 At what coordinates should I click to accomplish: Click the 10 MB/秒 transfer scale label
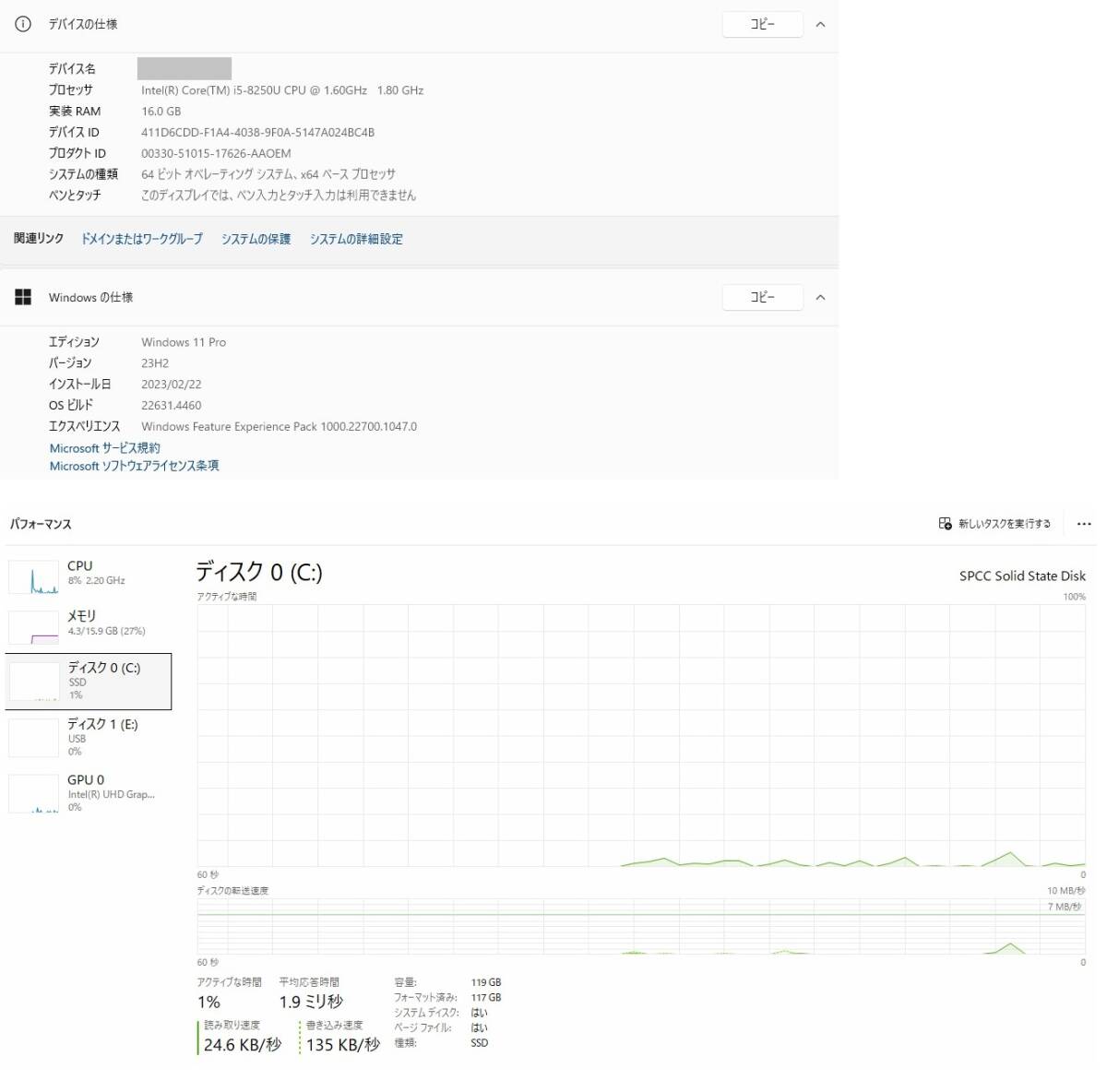click(1065, 891)
